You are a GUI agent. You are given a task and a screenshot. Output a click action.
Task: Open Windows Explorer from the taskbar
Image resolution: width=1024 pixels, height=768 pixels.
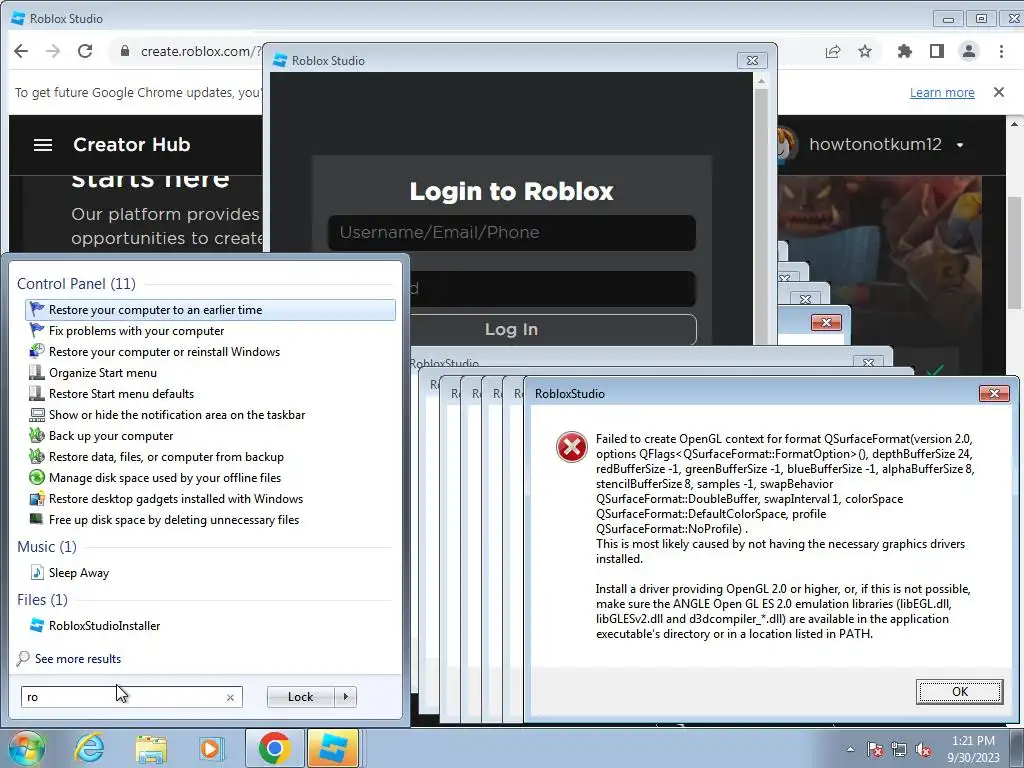click(151, 748)
